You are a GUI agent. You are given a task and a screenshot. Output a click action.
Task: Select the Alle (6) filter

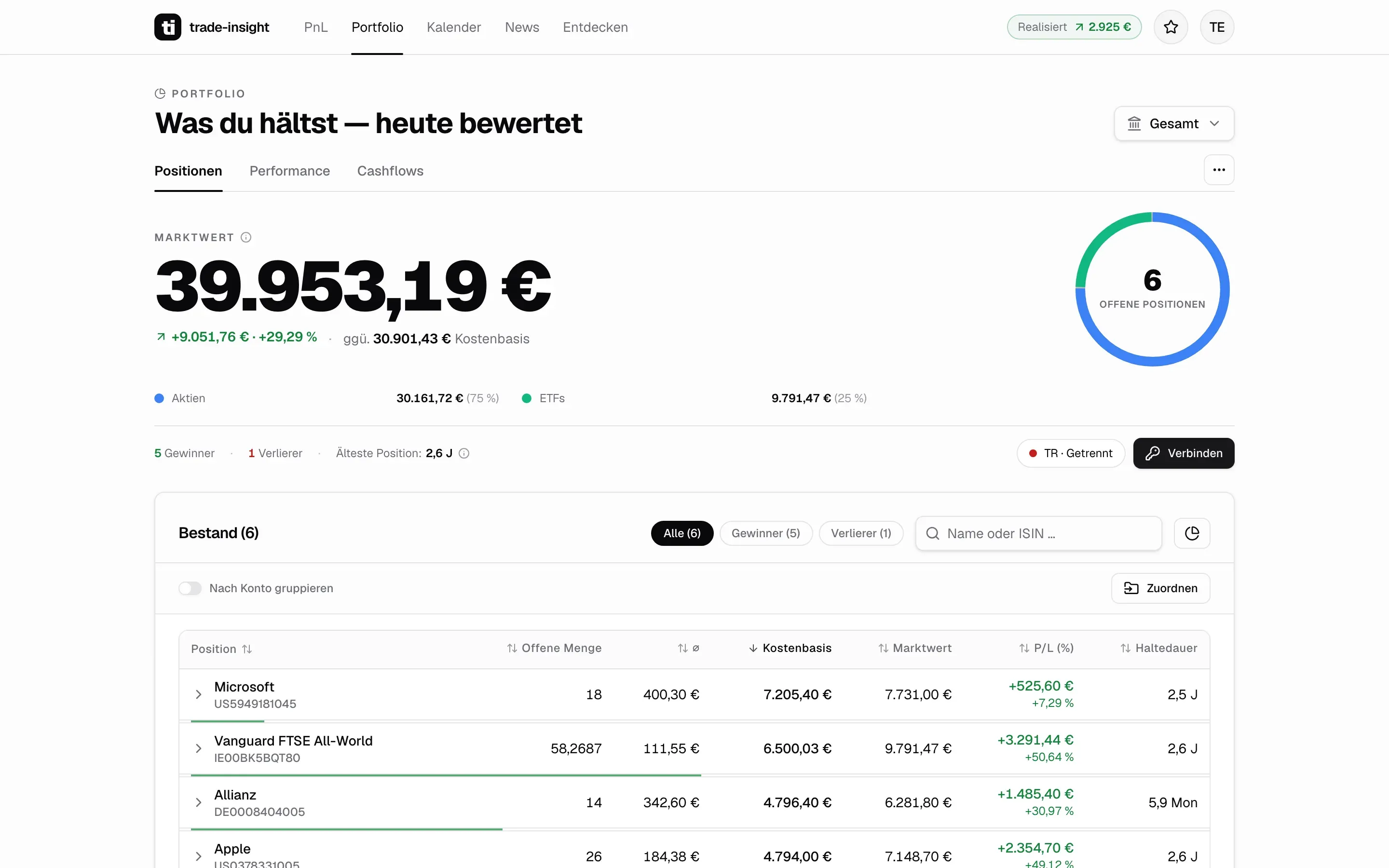coord(682,533)
